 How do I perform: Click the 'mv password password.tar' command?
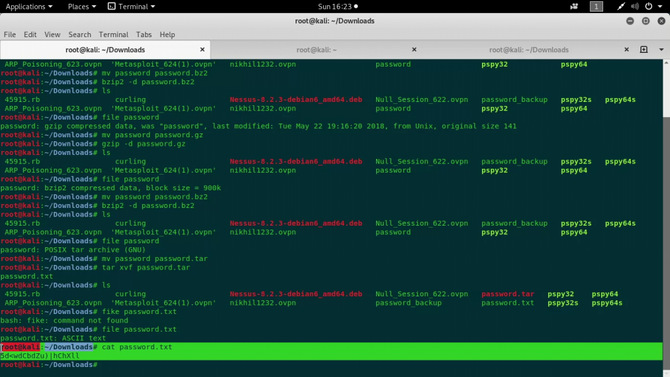155,259
